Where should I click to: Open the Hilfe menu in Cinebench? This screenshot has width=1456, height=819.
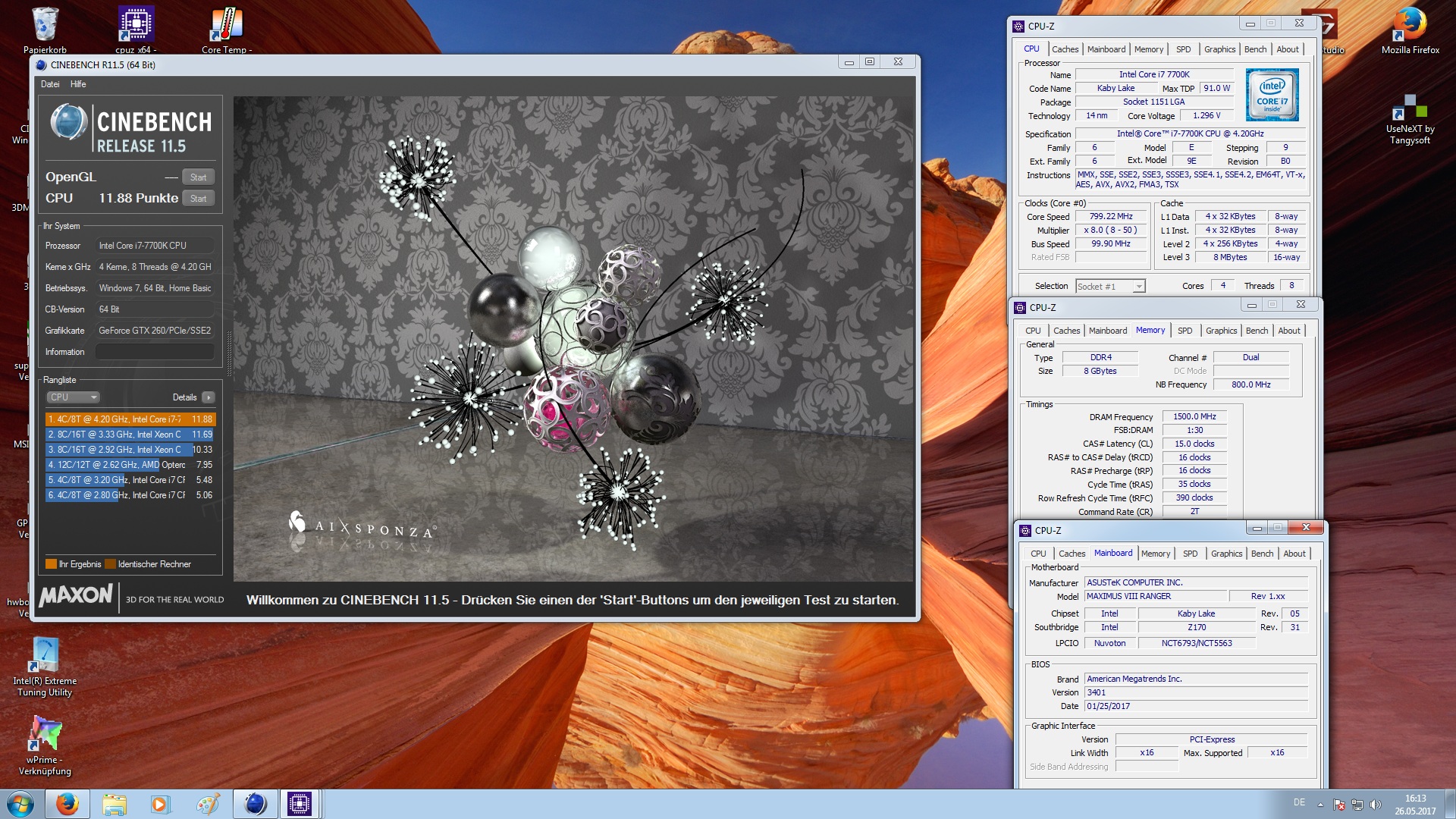[x=78, y=84]
